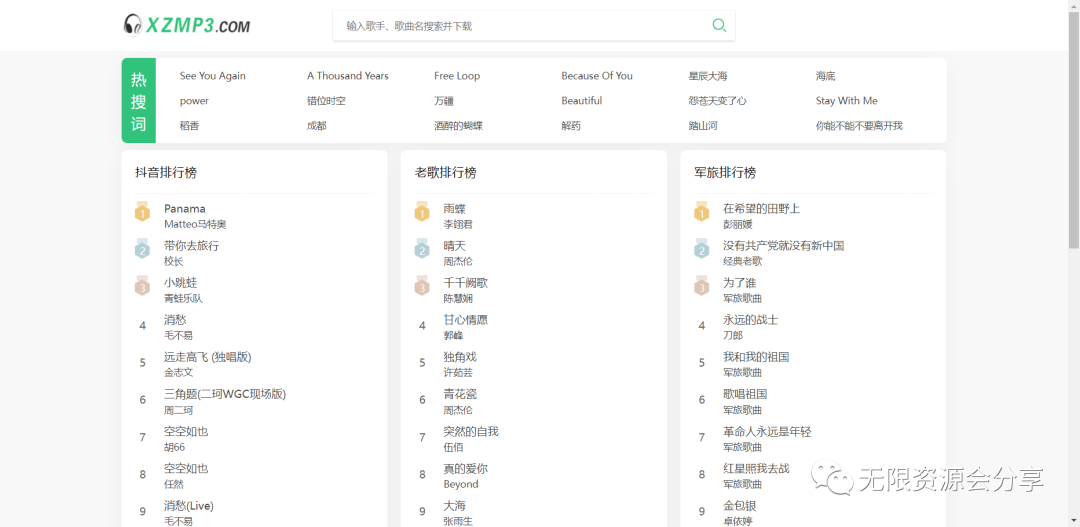Viewport: 1080px width, 527px height.
Task: Open hot search 错位时空
Action: (x=326, y=101)
